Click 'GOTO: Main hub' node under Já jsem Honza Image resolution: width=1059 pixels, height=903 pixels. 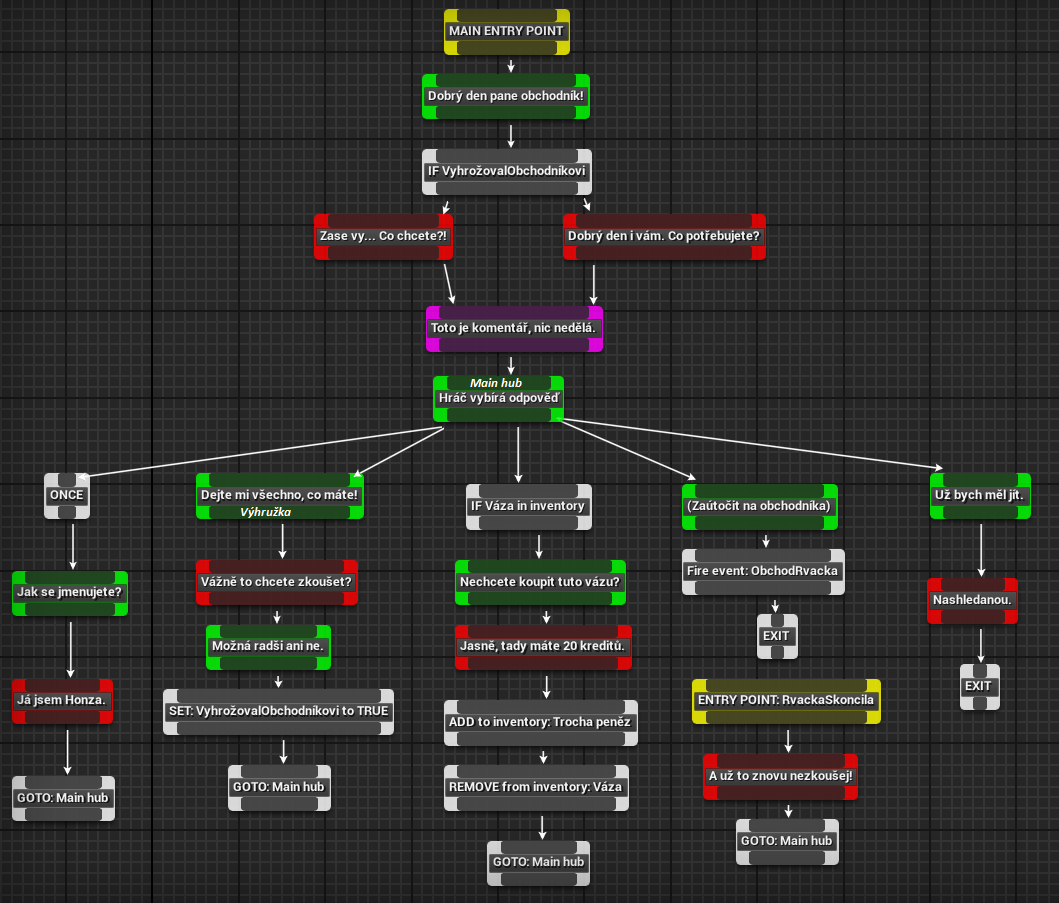point(63,798)
